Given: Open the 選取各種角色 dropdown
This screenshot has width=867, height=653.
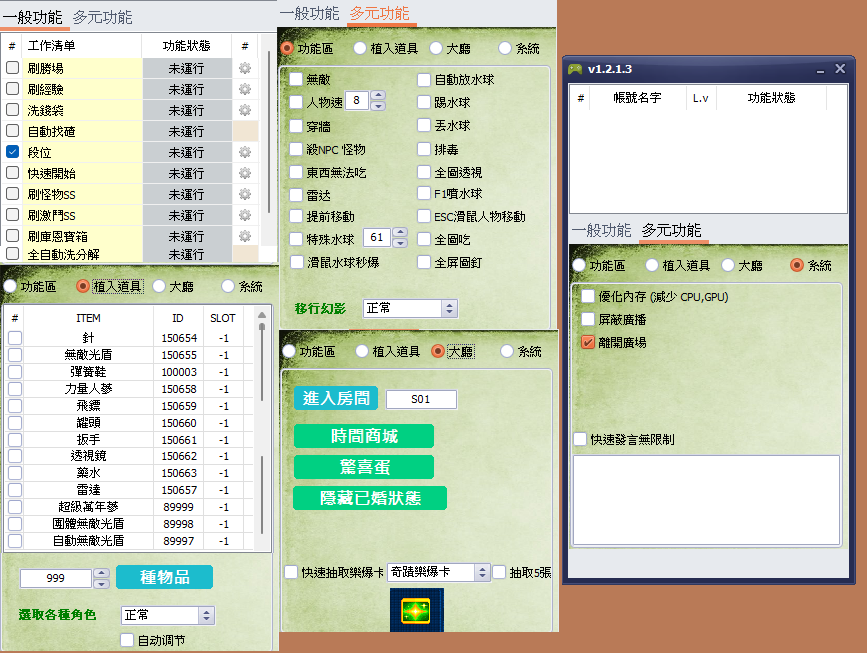Looking at the screenshot, I should click(166, 615).
